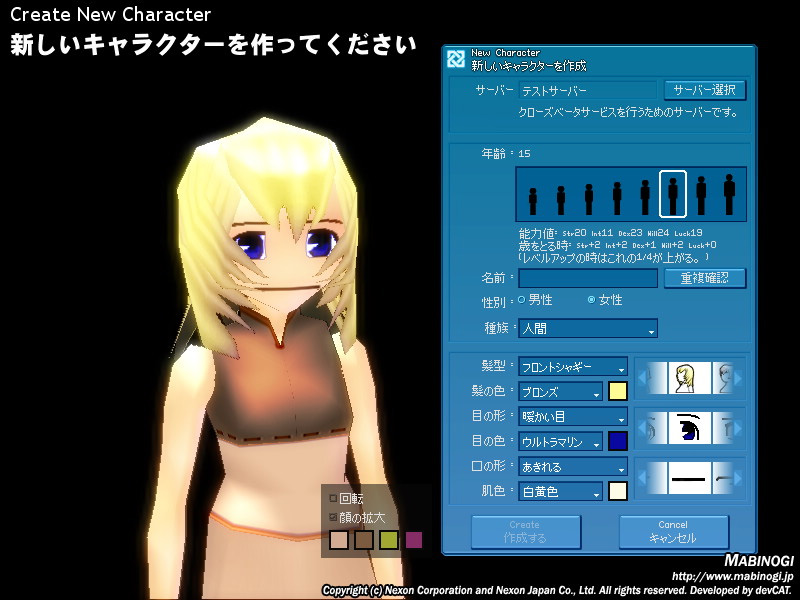This screenshot has width=800, height=600.
Task: Click the 名前 name input field
Action: 588,278
